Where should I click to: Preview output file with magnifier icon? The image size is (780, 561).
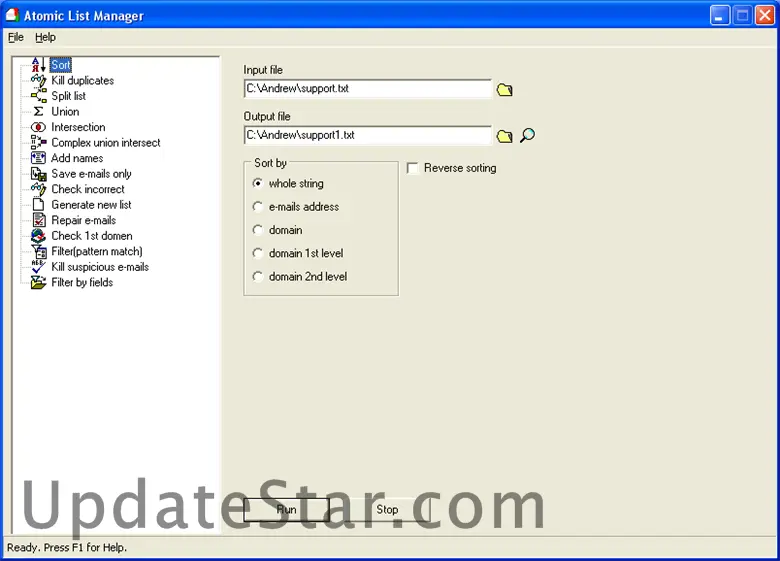tap(527, 135)
